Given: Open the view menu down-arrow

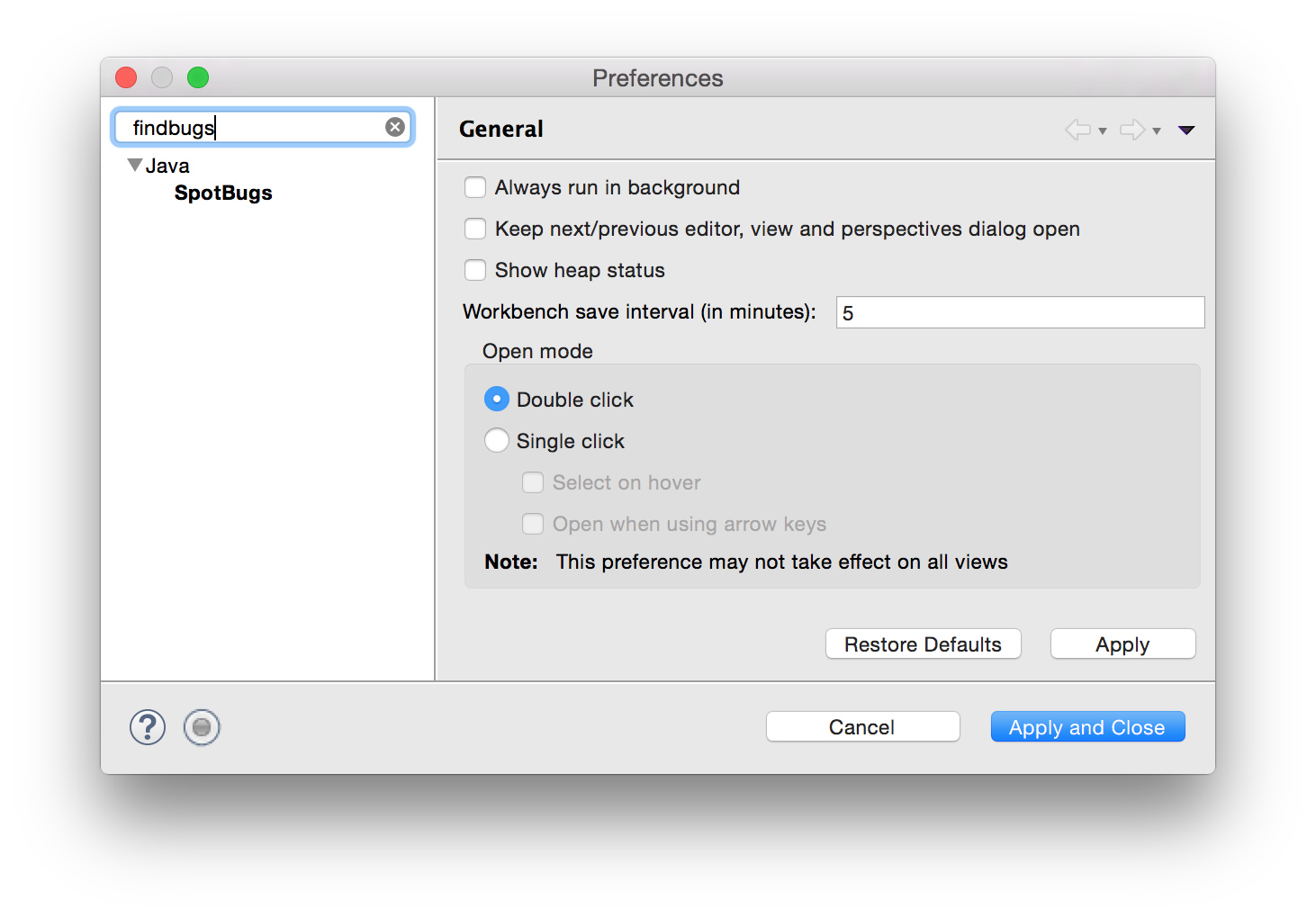Looking at the screenshot, I should 1186,130.
